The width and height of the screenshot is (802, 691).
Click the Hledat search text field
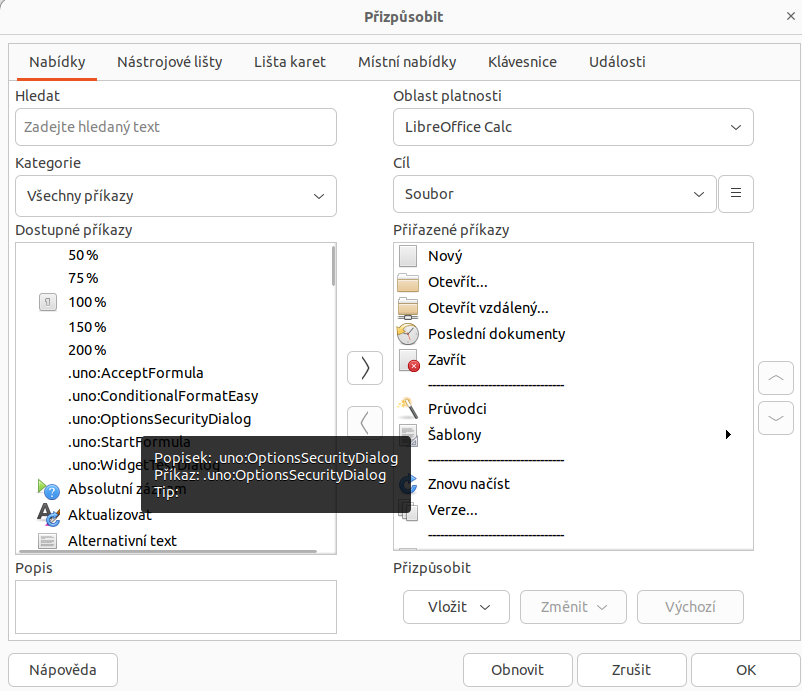click(x=175, y=127)
